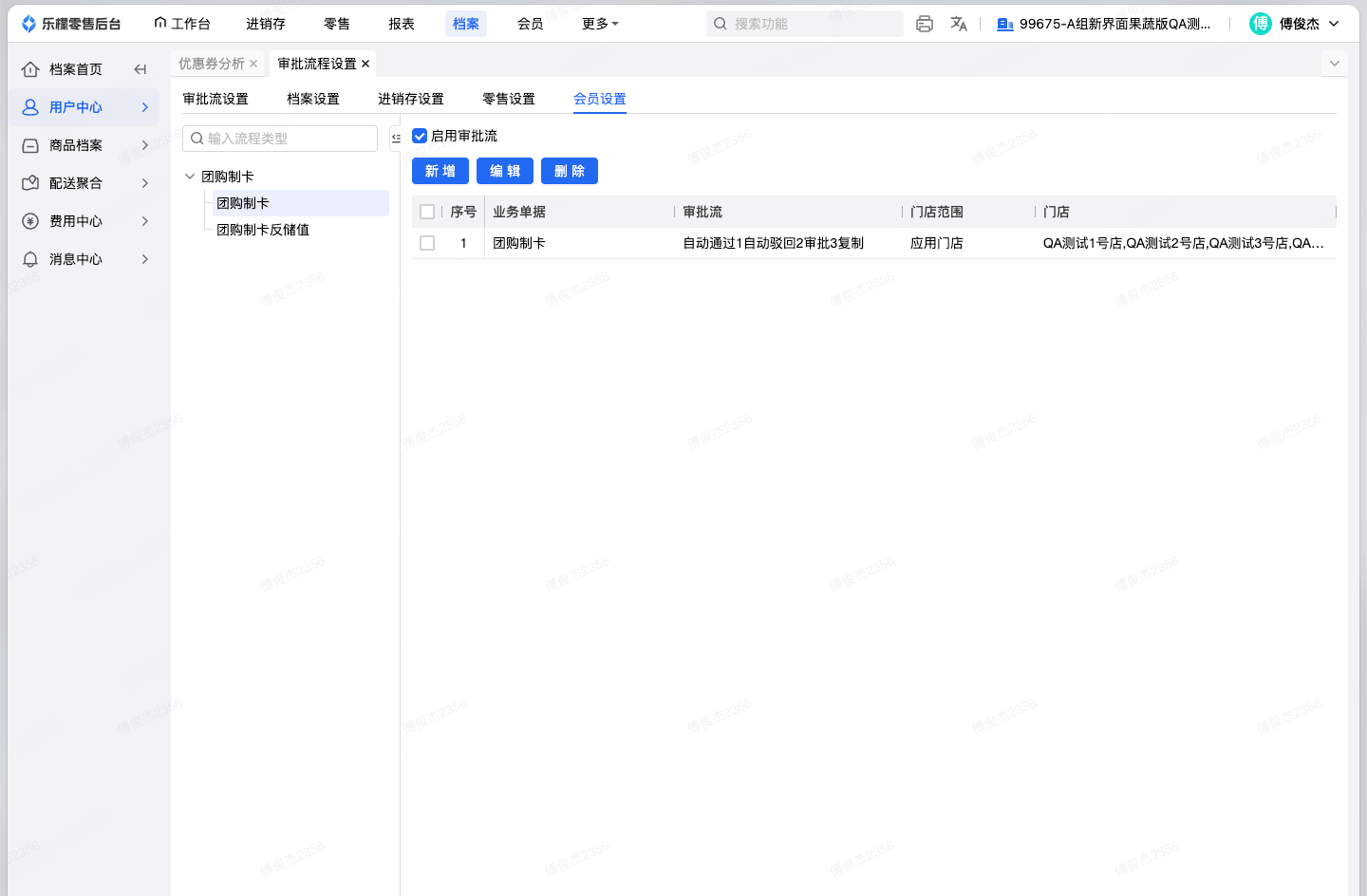Click the language translate icon
The image size is (1367, 896).
[x=959, y=24]
